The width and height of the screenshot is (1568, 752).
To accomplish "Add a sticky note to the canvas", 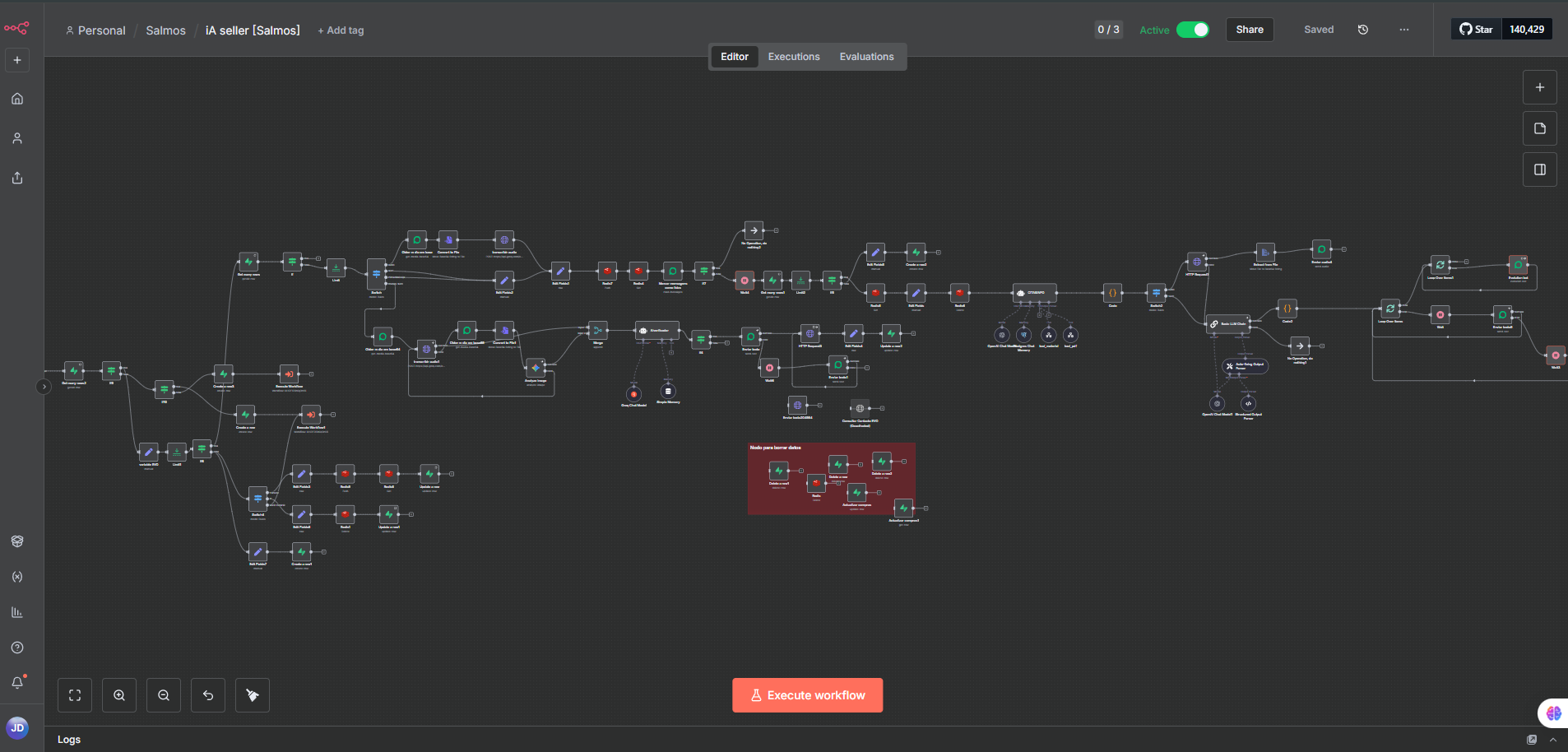I will tap(1539, 128).
